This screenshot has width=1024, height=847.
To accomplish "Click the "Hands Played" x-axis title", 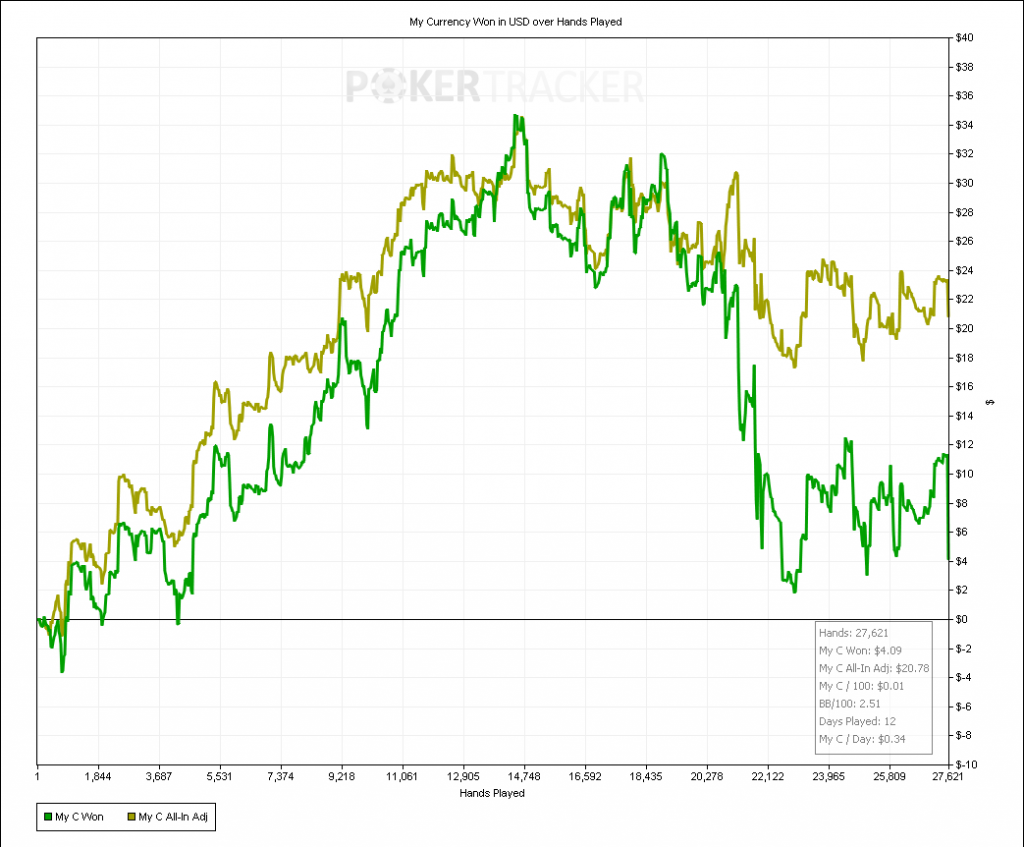I will tap(492, 793).
